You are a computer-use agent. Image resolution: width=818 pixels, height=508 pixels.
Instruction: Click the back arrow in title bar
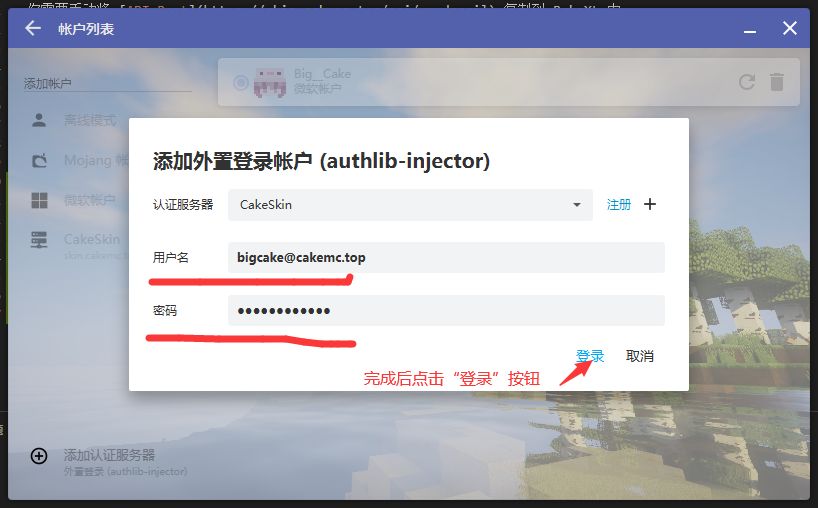pyautogui.click(x=33, y=29)
